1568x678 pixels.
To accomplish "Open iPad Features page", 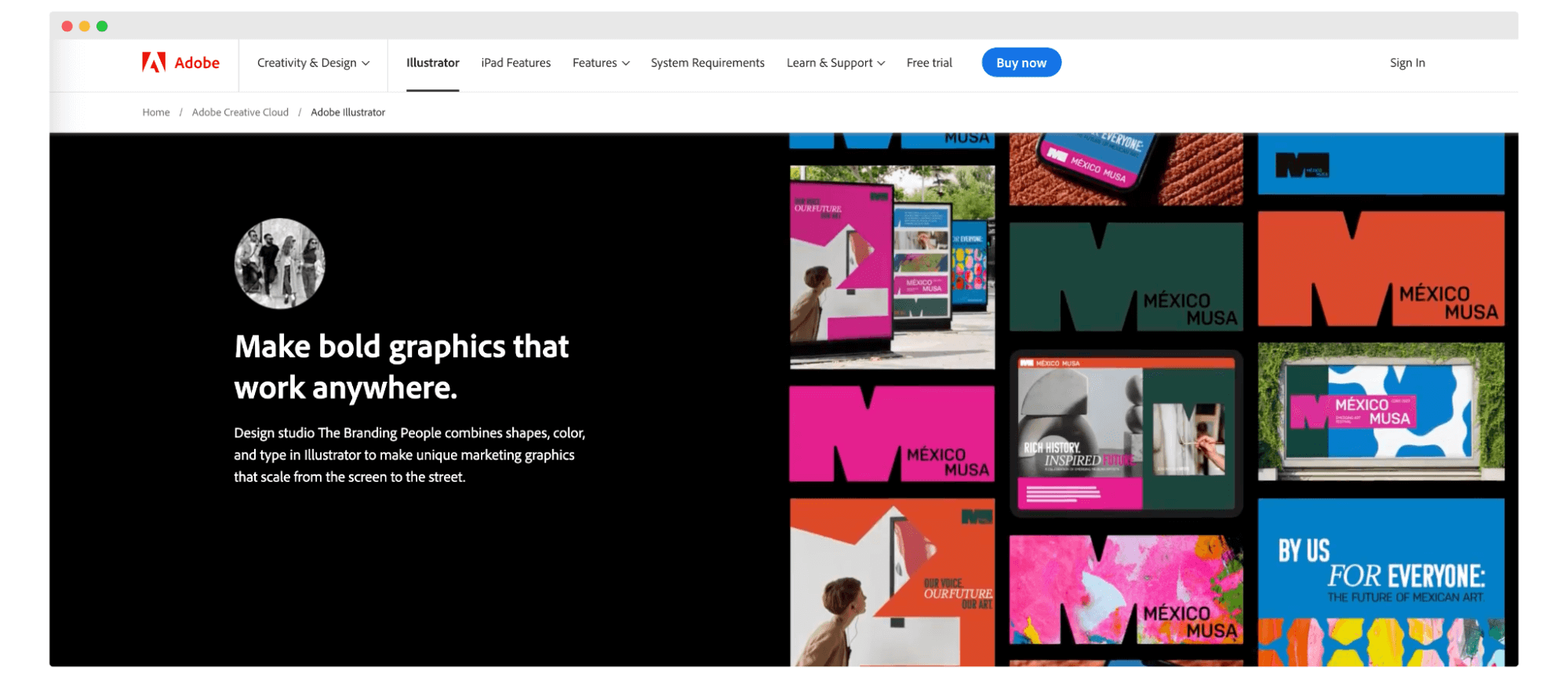I will coord(516,63).
